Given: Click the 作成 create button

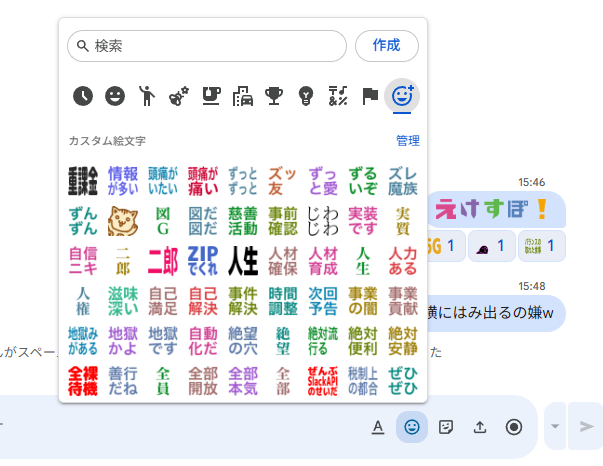Looking at the screenshot, I should tap(387, 46).
